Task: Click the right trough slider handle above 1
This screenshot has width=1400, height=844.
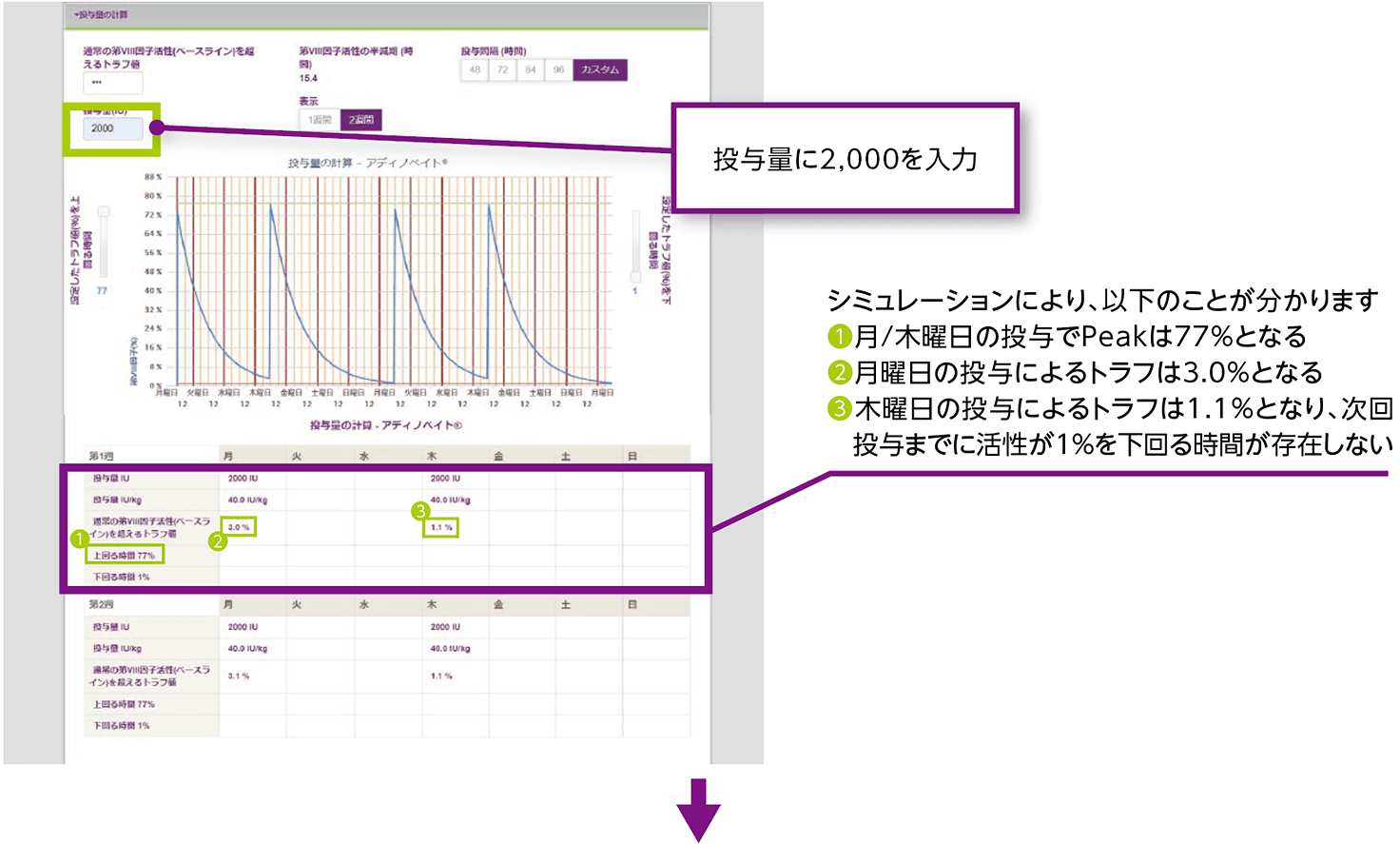Action: [635, 277]
